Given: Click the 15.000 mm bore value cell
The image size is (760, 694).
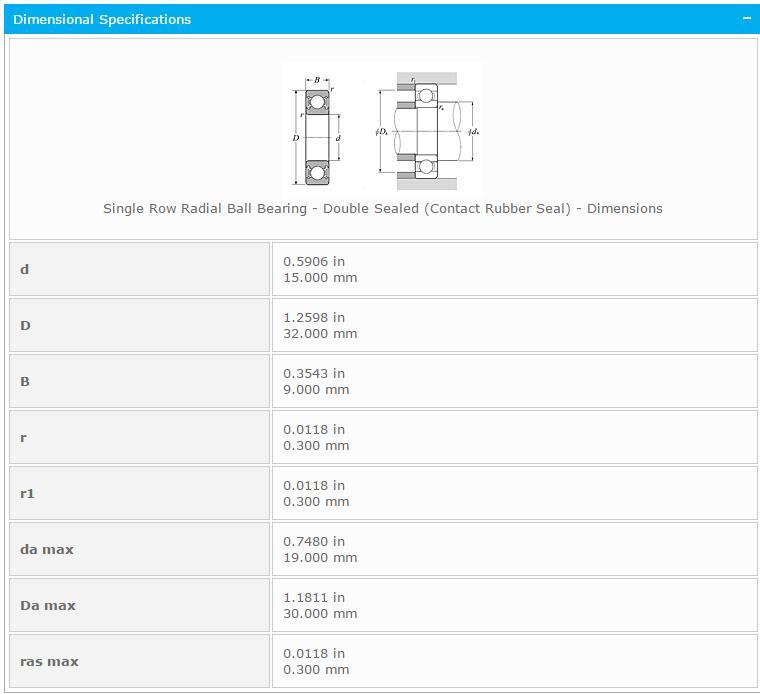Looking at the screenshot, I should pos(514,269).
